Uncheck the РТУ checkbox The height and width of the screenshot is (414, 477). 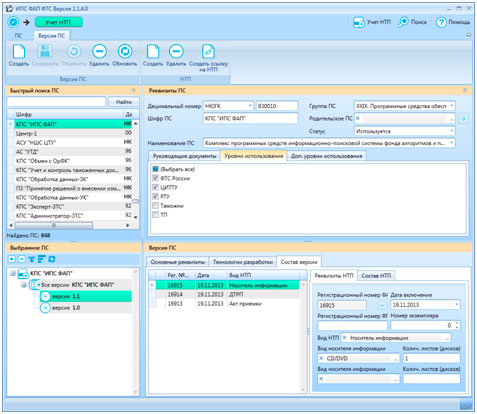pos(155,196)
